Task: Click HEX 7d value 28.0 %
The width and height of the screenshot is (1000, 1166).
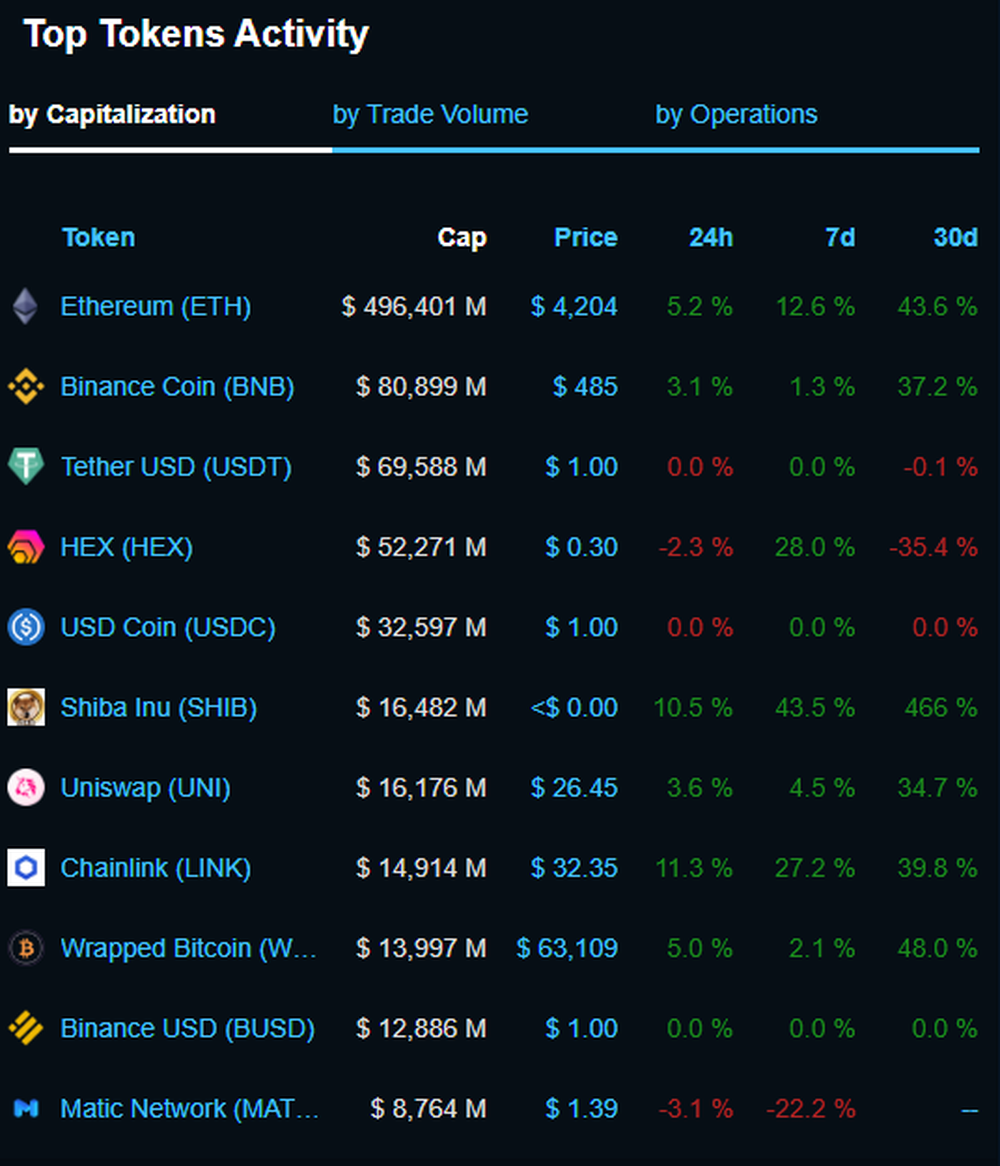Action: (815, 547)
